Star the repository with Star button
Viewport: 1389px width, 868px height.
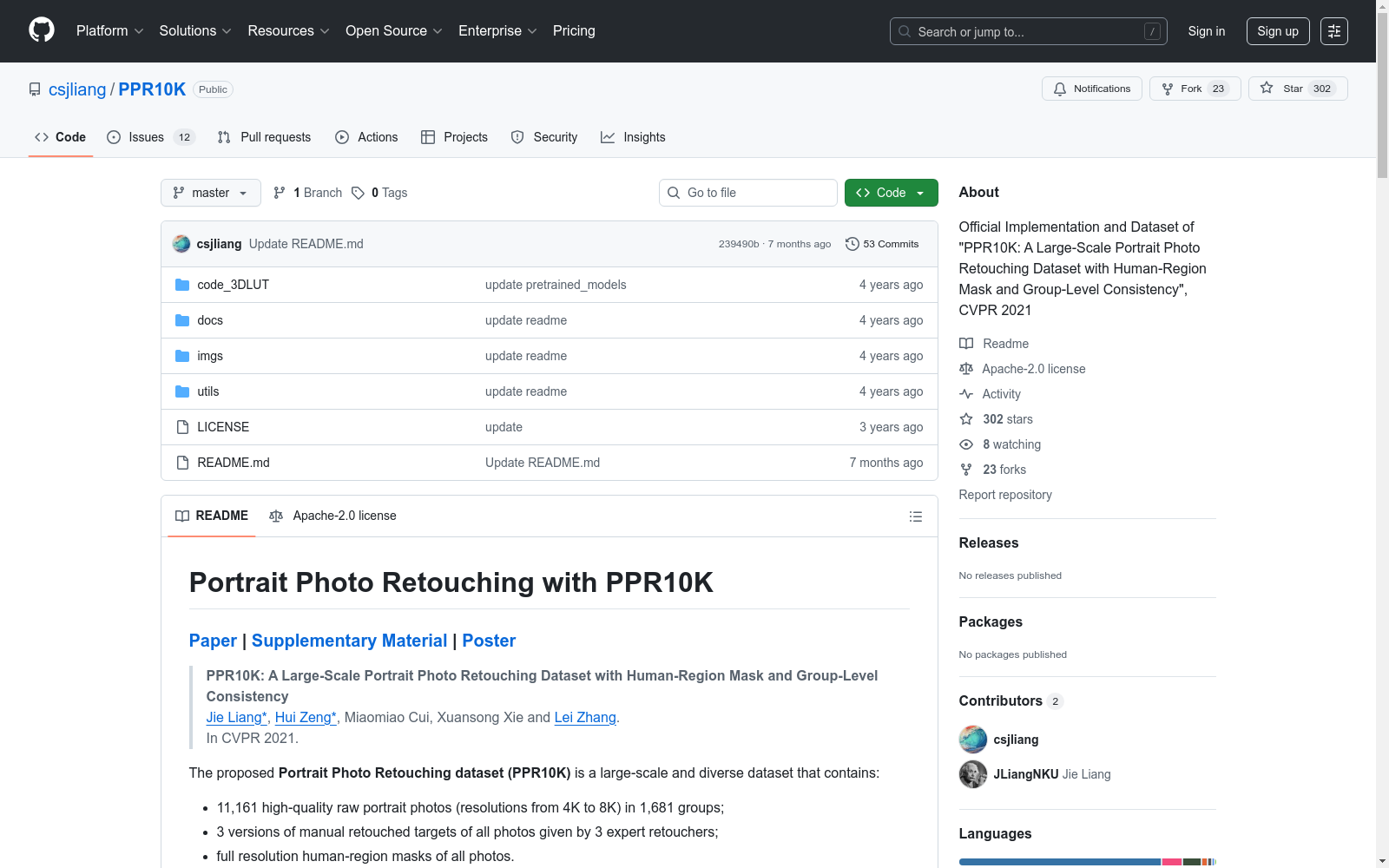[x=1298, y=89]
